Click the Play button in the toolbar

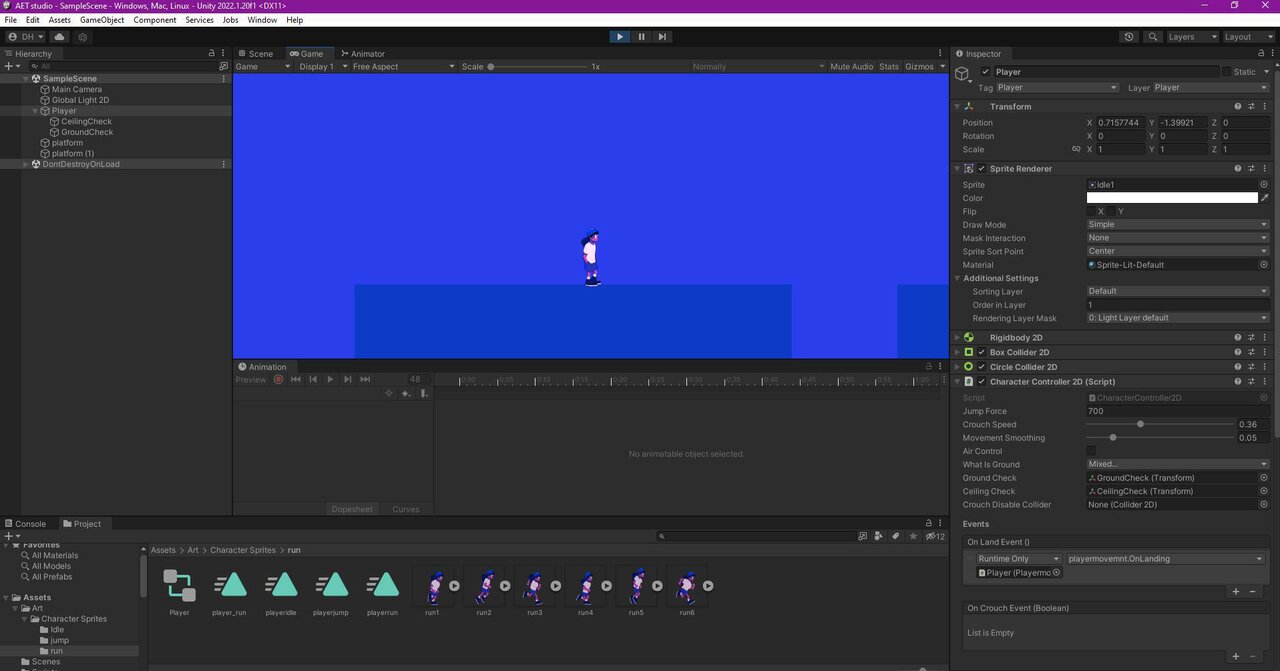tap(619, 37)
